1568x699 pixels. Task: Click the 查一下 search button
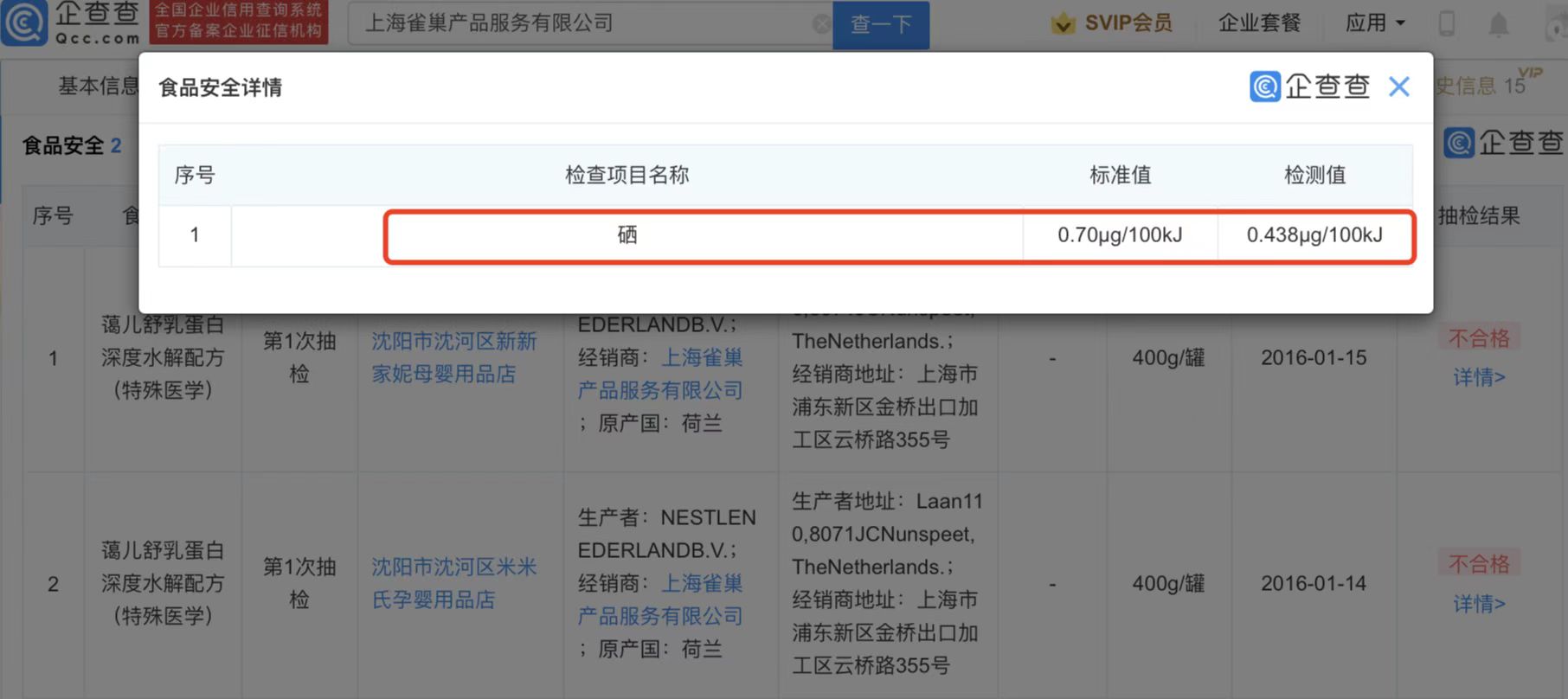[880, 24]
